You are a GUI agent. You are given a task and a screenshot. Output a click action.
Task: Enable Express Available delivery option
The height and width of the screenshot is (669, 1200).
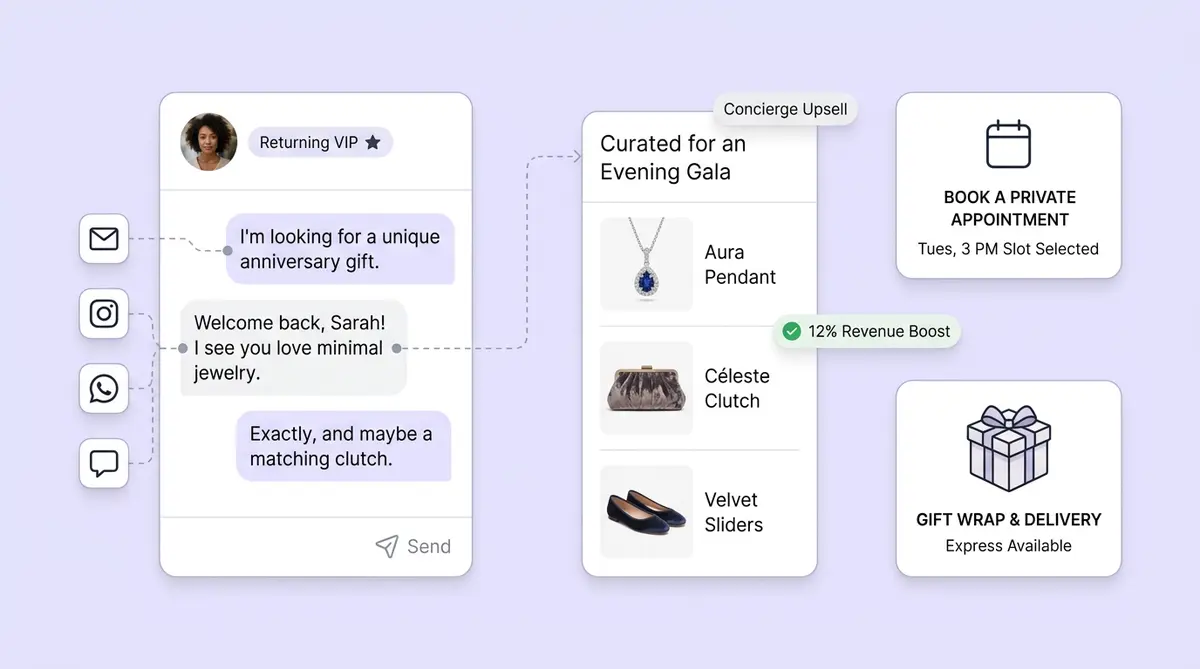tap(1008, 546)
